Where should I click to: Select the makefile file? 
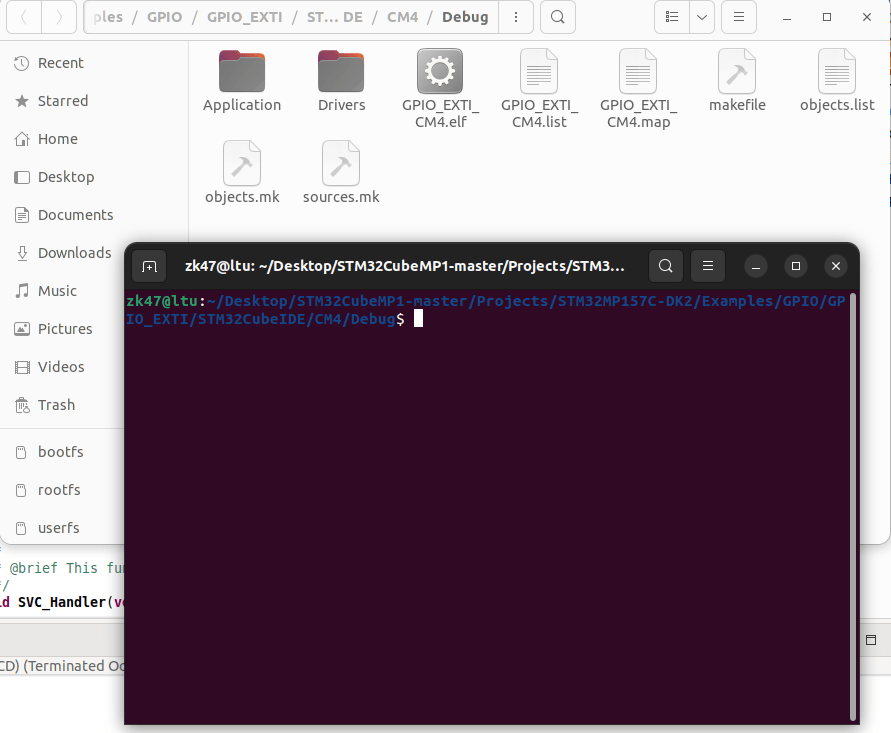click(x=737, y=82)
